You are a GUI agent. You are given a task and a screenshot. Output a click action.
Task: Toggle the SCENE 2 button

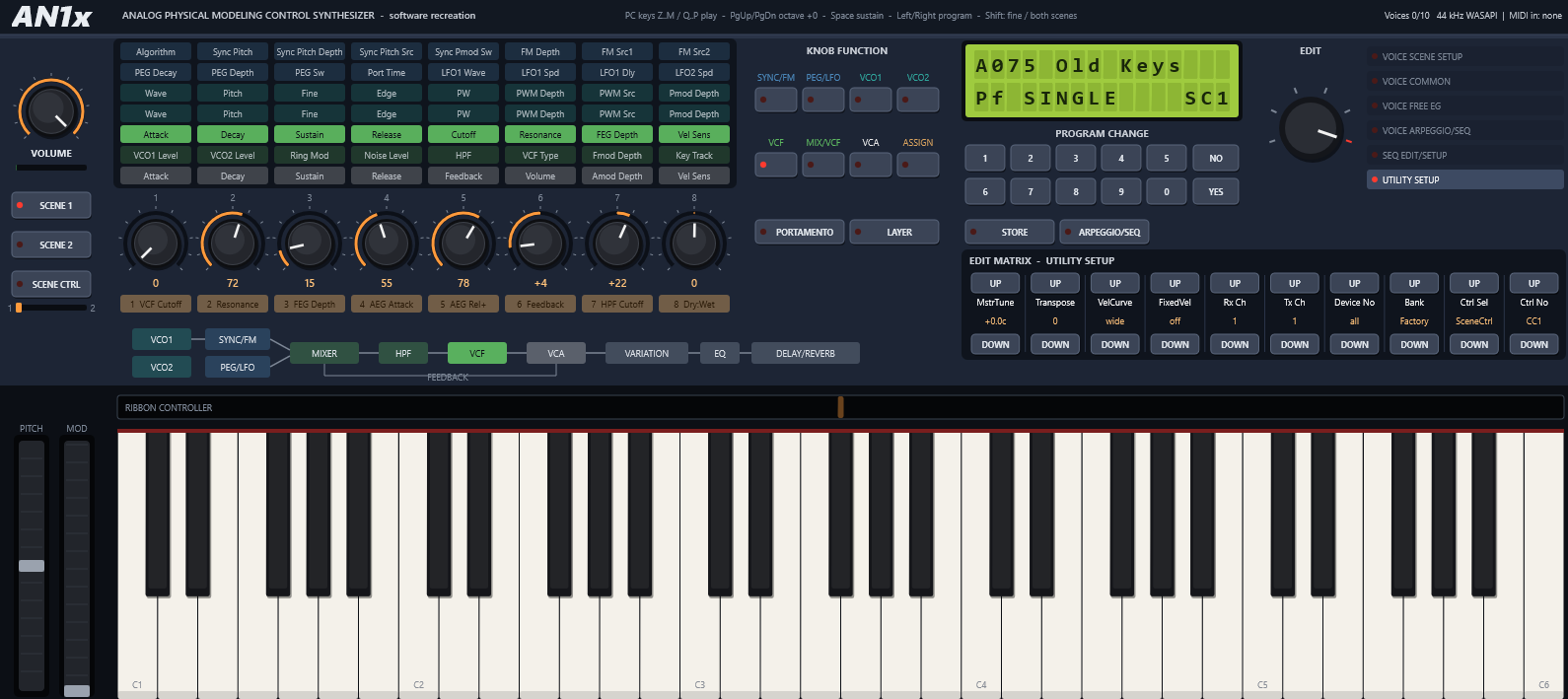click(x=50, y=245)
